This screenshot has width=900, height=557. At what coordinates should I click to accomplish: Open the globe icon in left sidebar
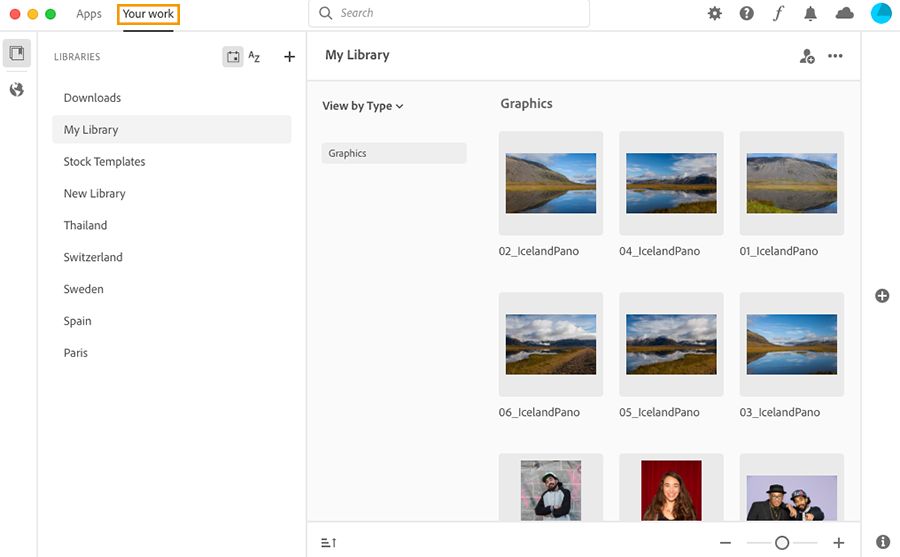point(17,90)
